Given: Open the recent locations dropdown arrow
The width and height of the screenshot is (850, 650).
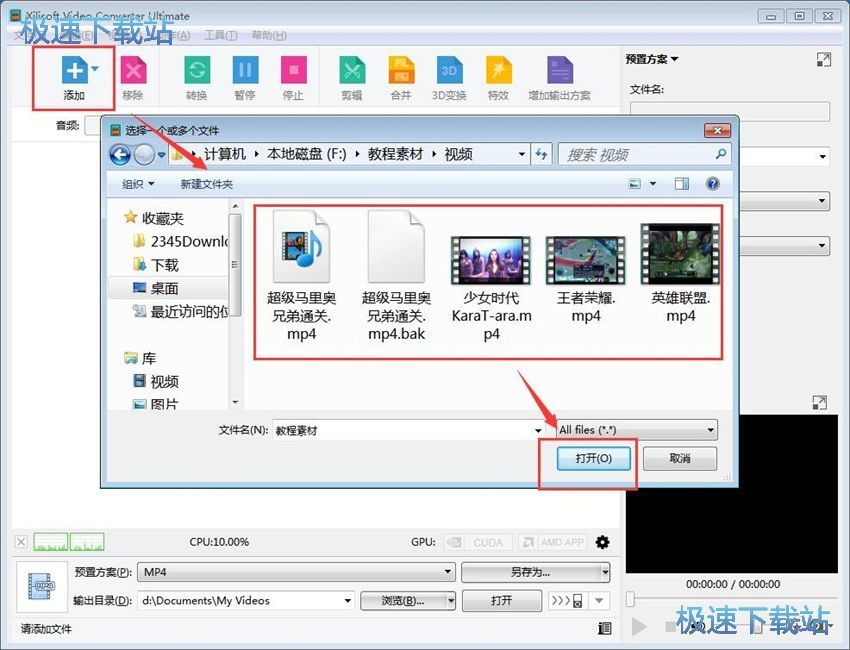Looking at the screenshot, I should 162,155.
